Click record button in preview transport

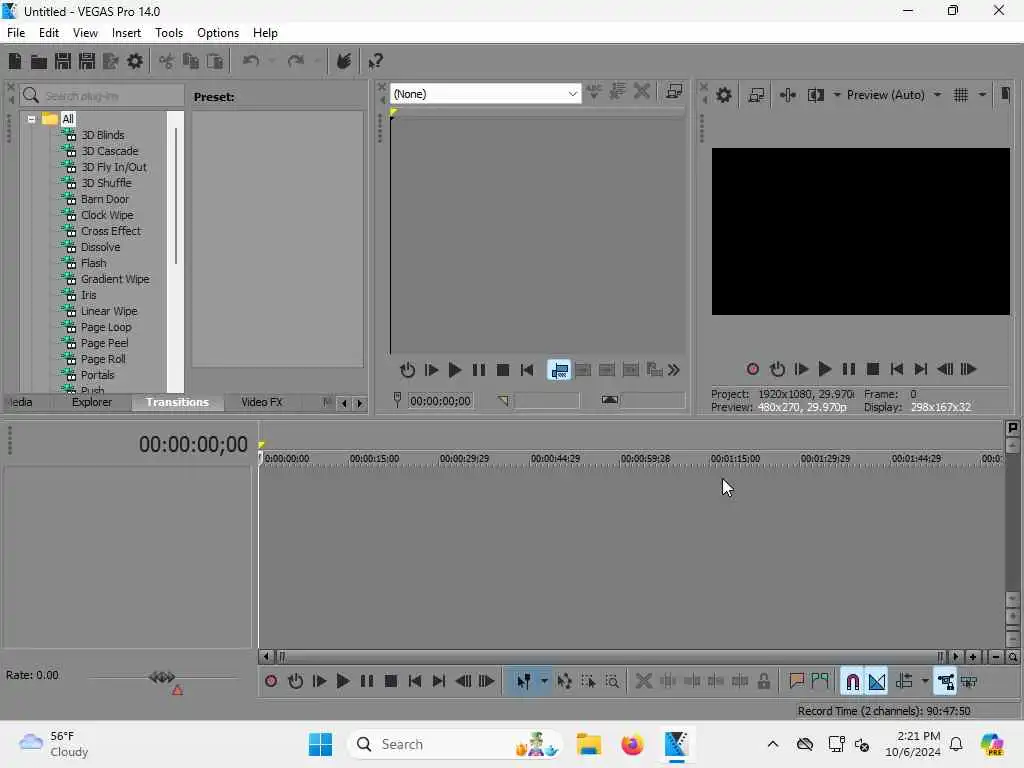tap(752, 370)
